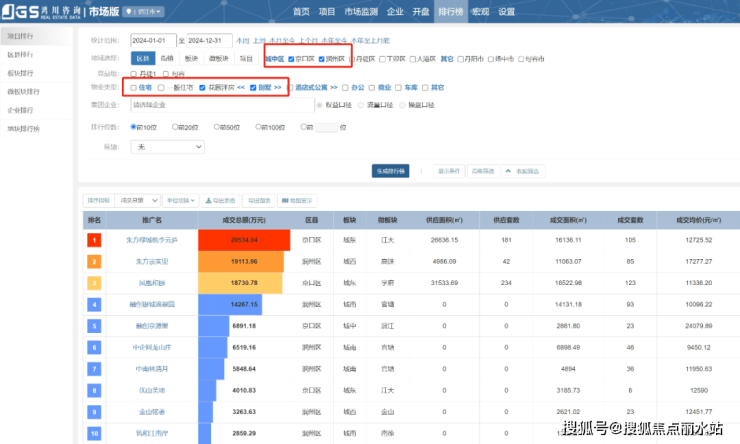Click the orange rank 2 badge

click(94, 261)
